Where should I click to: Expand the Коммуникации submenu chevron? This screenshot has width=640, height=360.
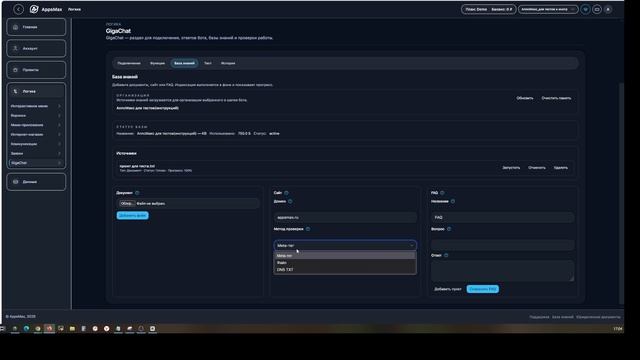(60, 144)
